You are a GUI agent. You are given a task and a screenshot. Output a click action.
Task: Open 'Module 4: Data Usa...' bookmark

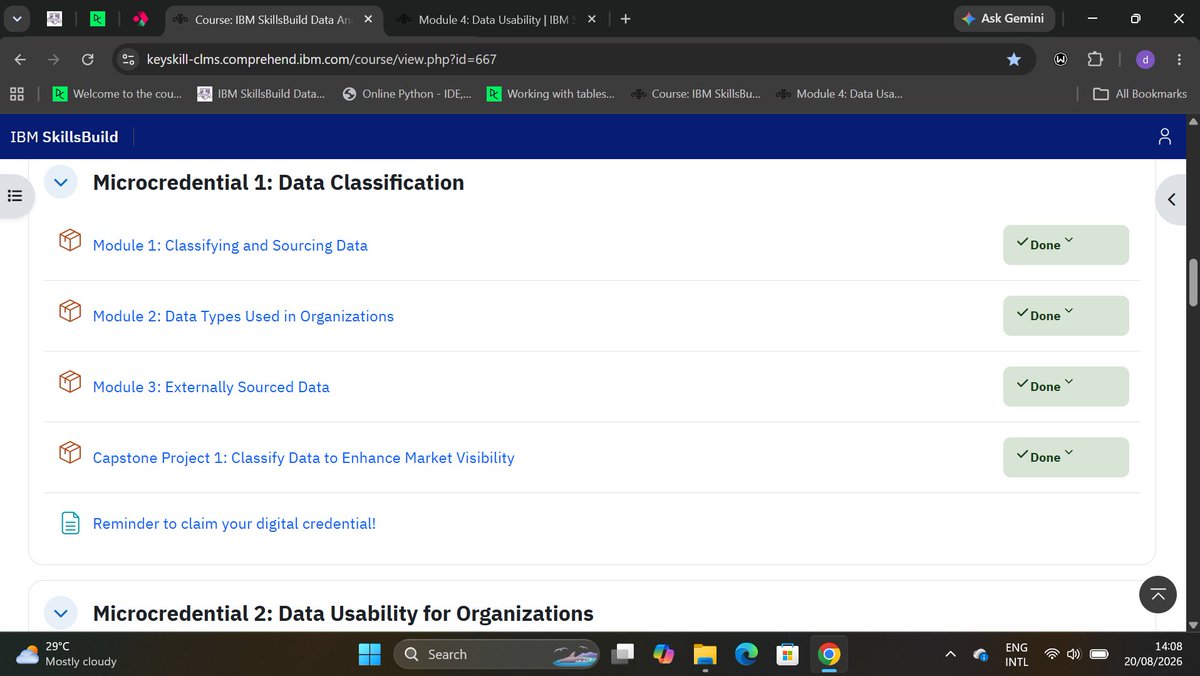(839, 94)
